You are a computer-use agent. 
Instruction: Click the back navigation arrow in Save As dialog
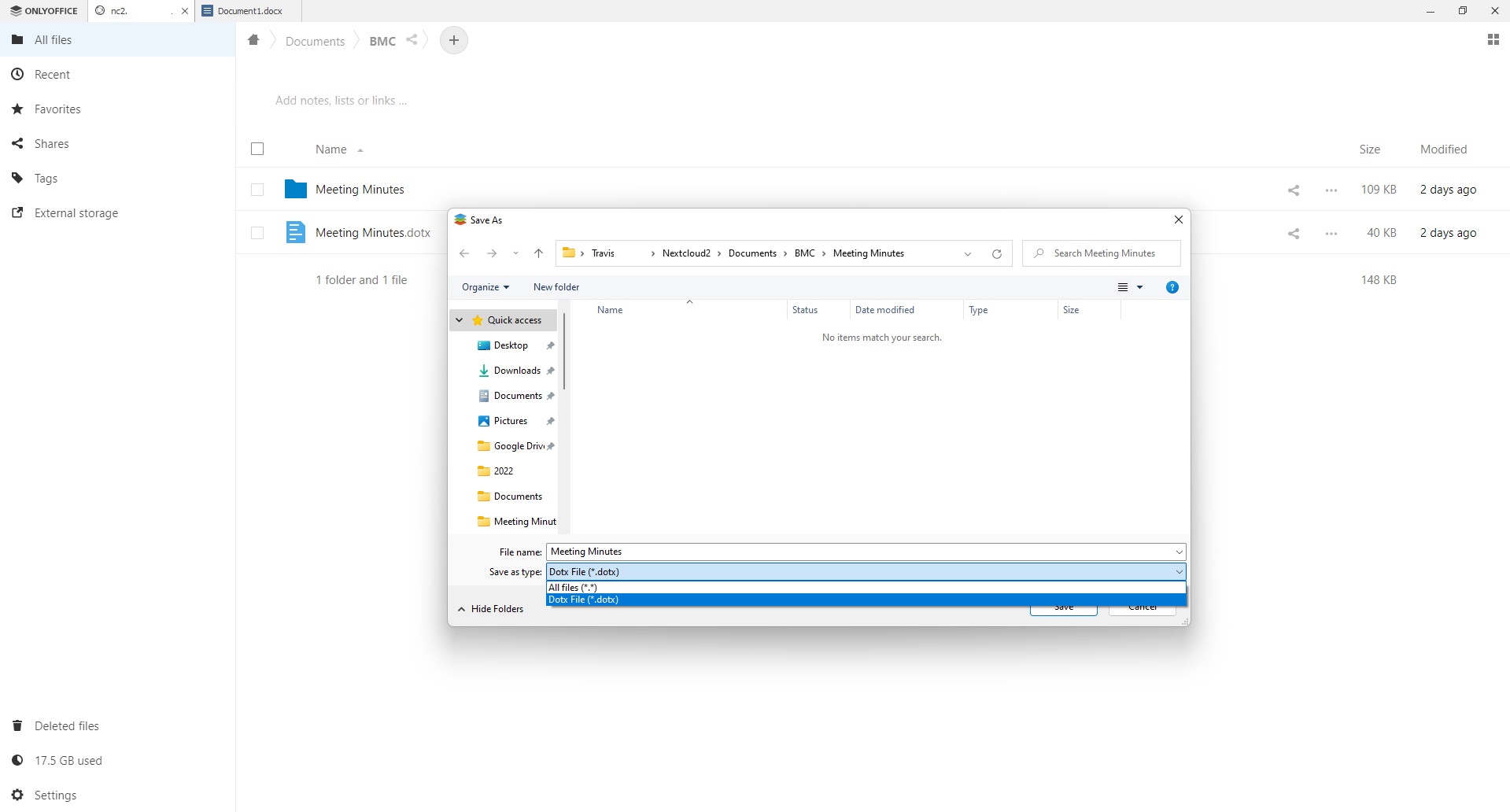(464, 253)
